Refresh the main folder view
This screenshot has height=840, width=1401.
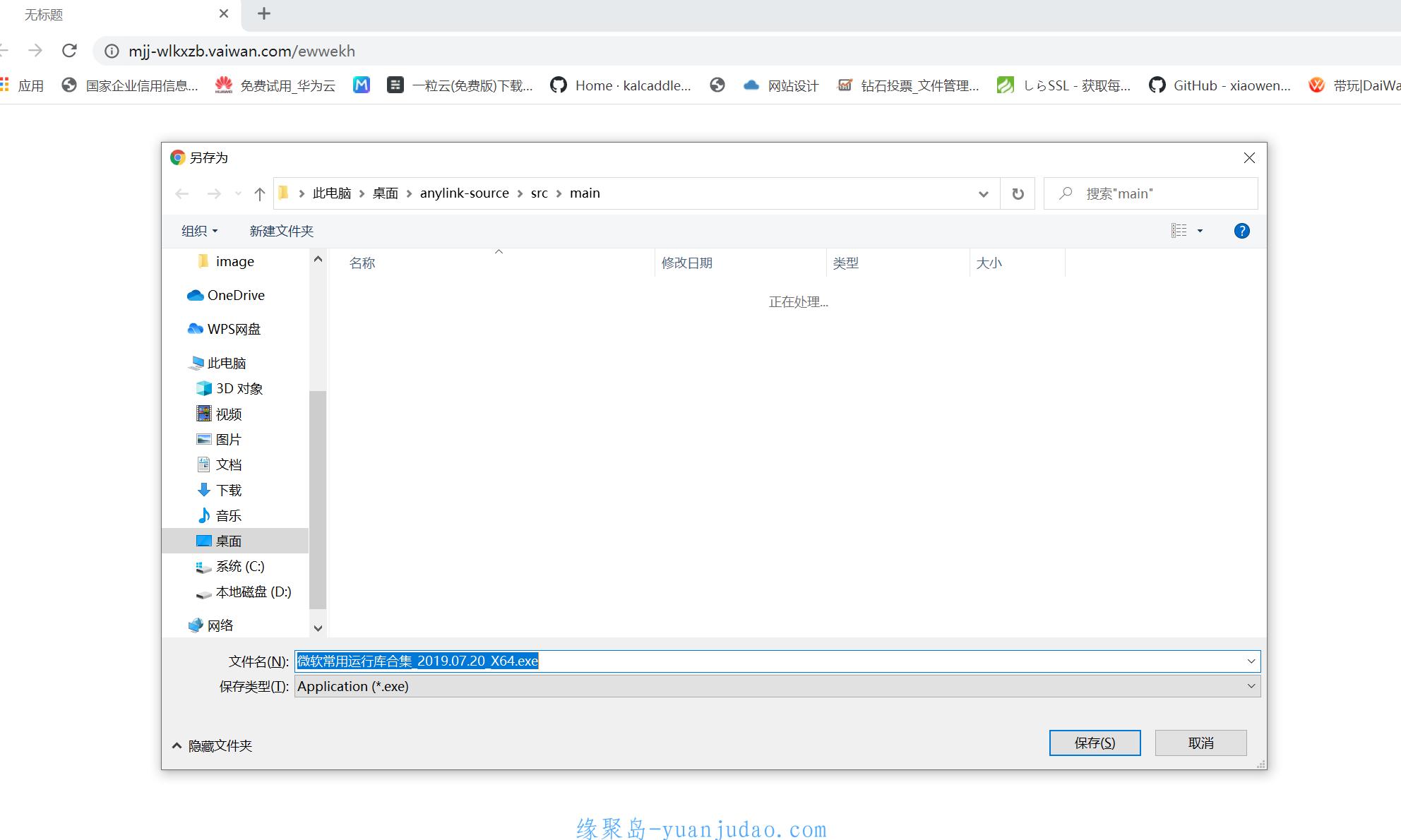(1018, 193)
